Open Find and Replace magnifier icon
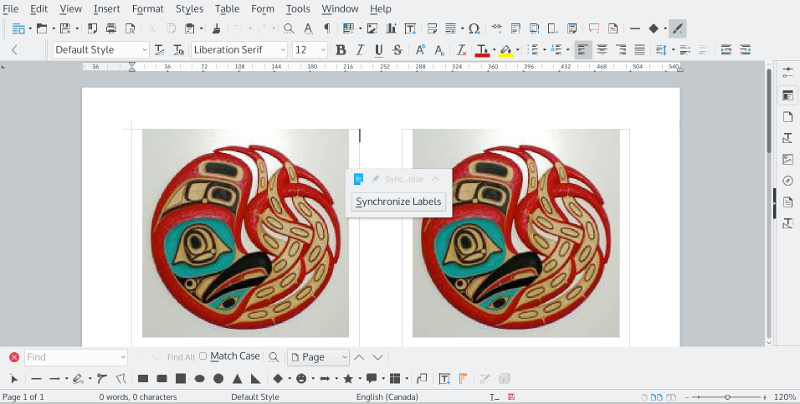 pos(289,29)
